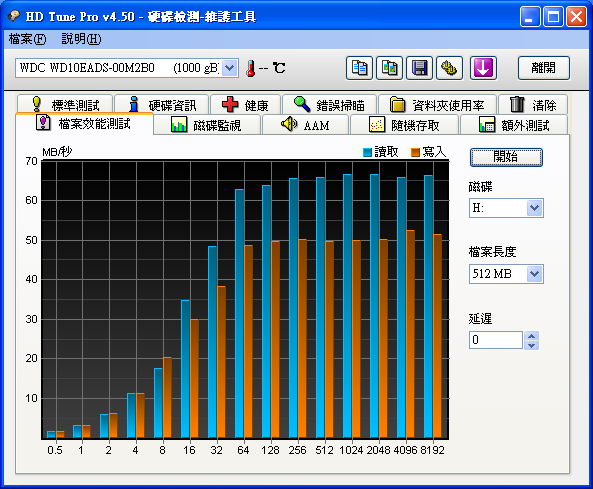This screenshot has height=489, width=593.
Task: Increase the 延遲 value with up arrow
Action: [x=531, y=336]
